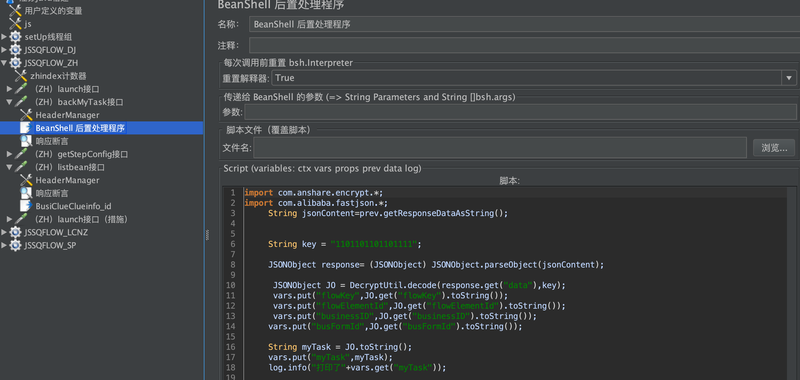Select the 响应断言 magnifier icon under backMyTask
This screenshot has width=800, height=380.
(26, 141)
